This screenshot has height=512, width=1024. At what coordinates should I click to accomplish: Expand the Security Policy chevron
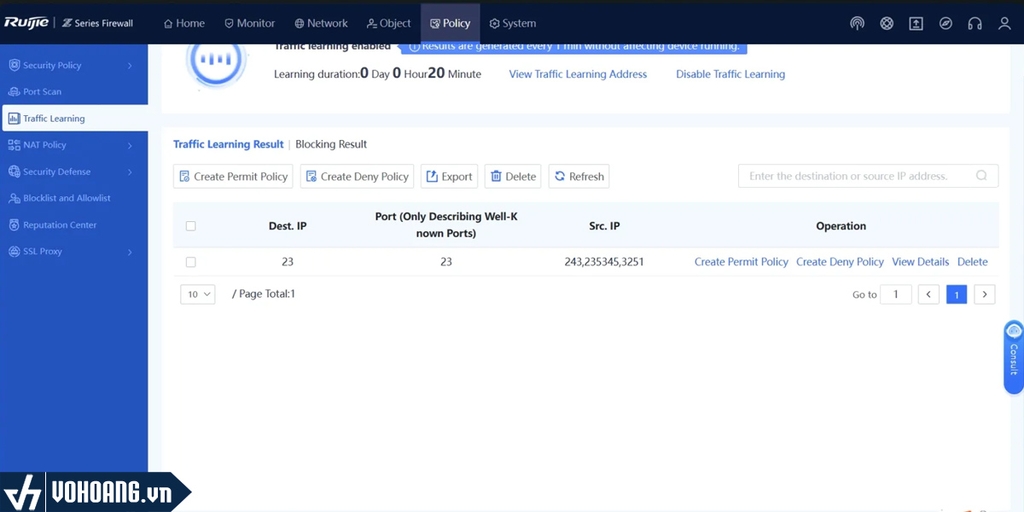(x=129, y=65)
